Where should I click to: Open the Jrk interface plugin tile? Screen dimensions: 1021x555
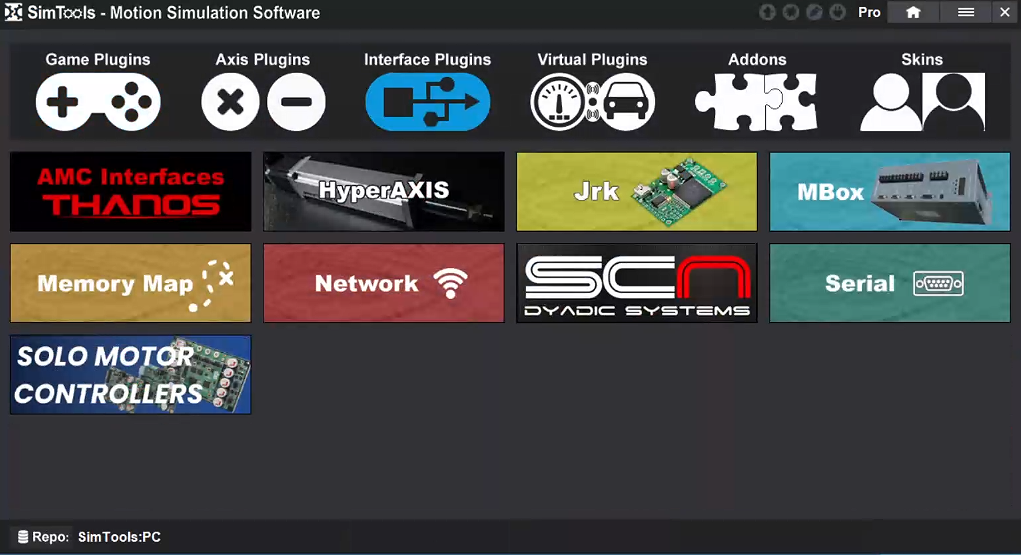(637, 192)
